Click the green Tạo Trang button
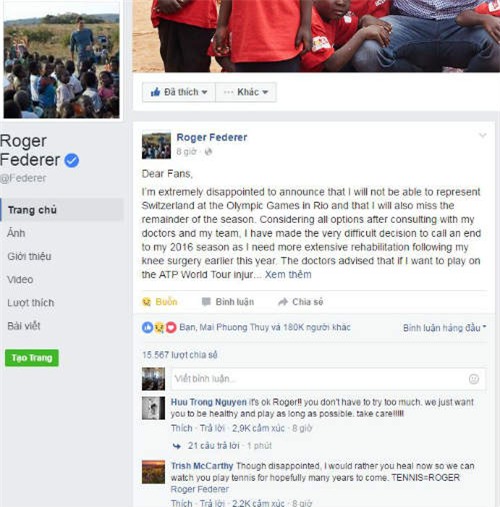Screen dimensions: 500x507 point(32,358)
